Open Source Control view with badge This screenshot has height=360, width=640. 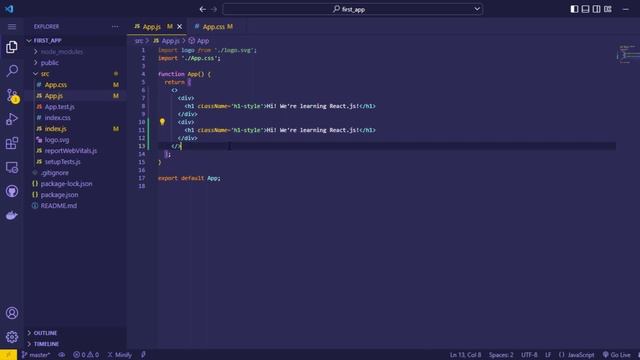click(x=12, y=96)
